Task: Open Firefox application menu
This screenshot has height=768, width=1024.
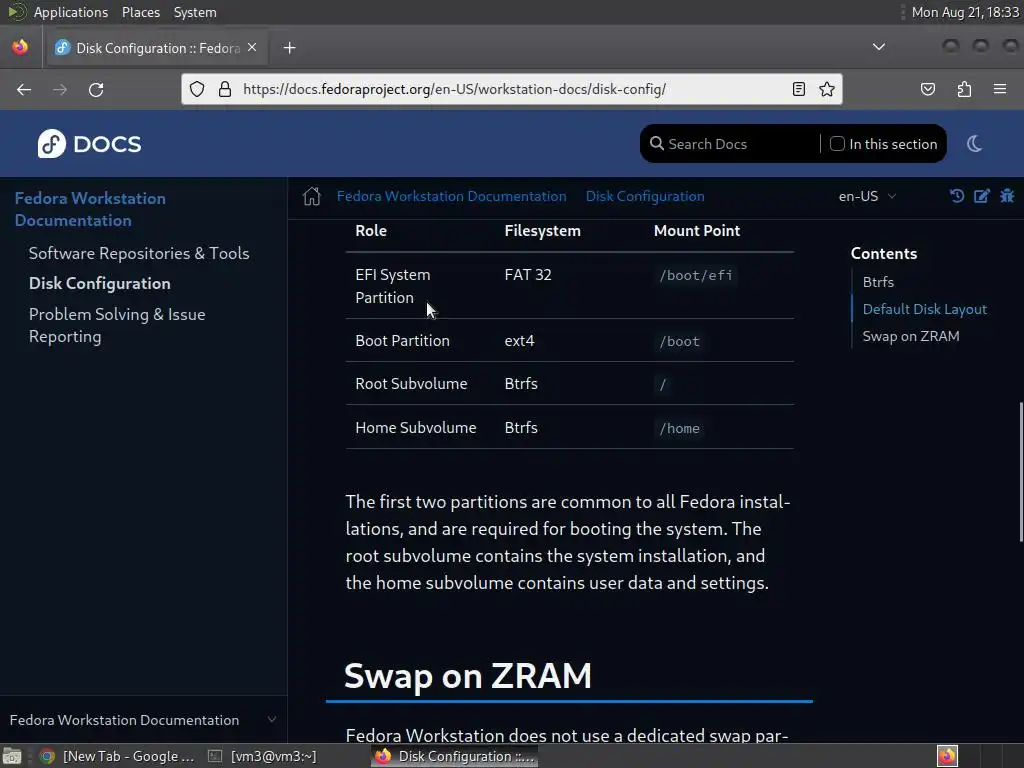Action: pos(1000,89)
